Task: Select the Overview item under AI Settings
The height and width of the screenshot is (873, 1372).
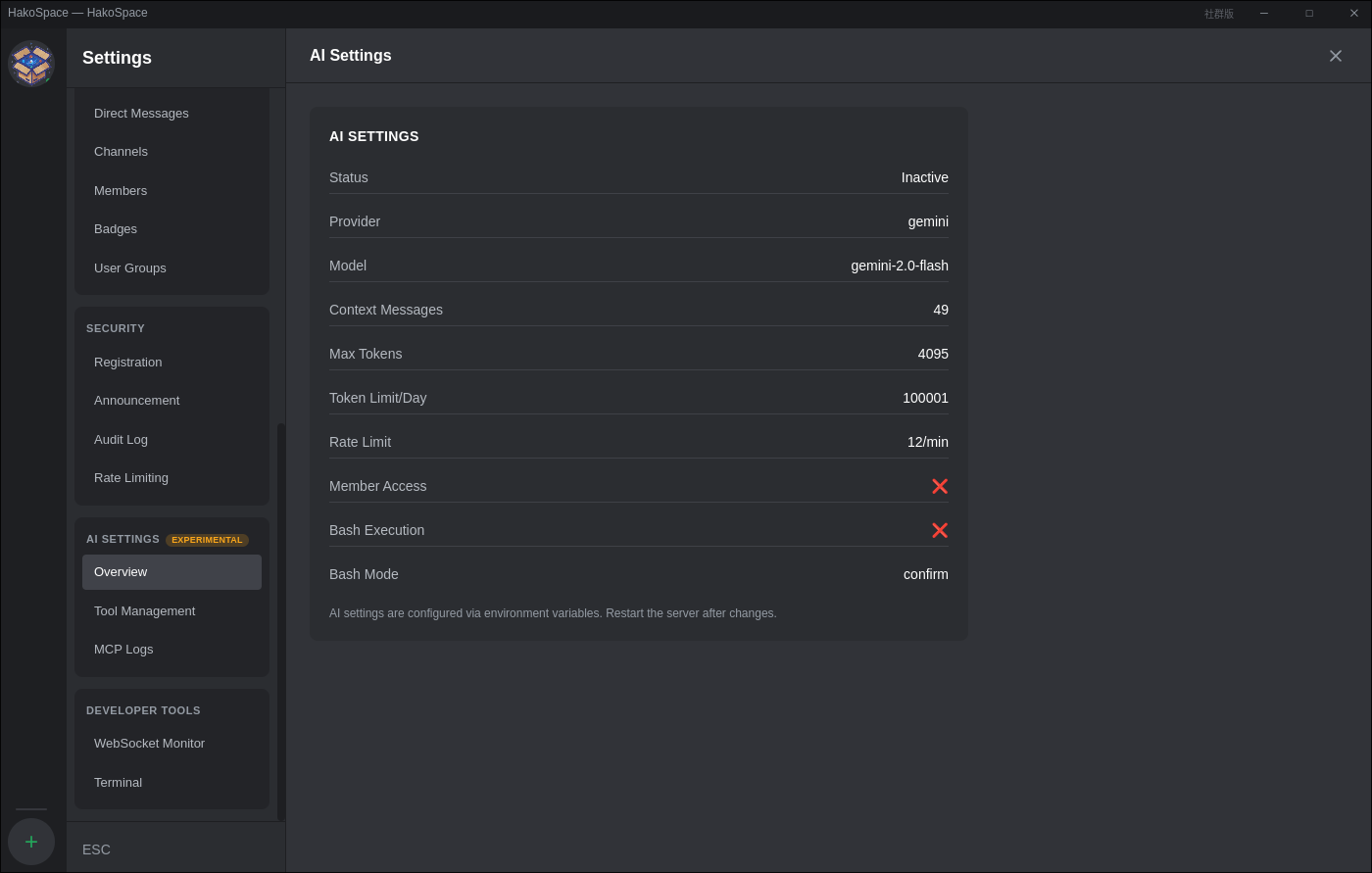Action: tap(121, 571)
